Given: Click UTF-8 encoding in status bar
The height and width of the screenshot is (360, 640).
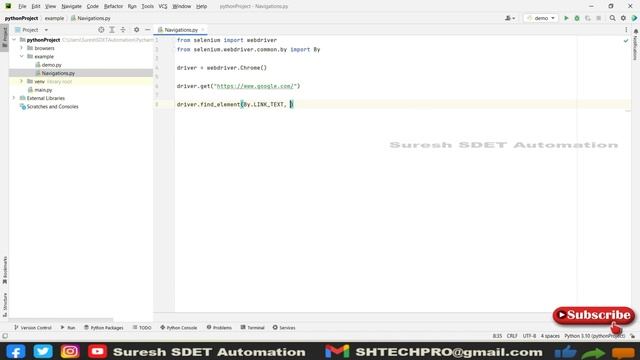Looking at the screenshot, I should 529,336.
